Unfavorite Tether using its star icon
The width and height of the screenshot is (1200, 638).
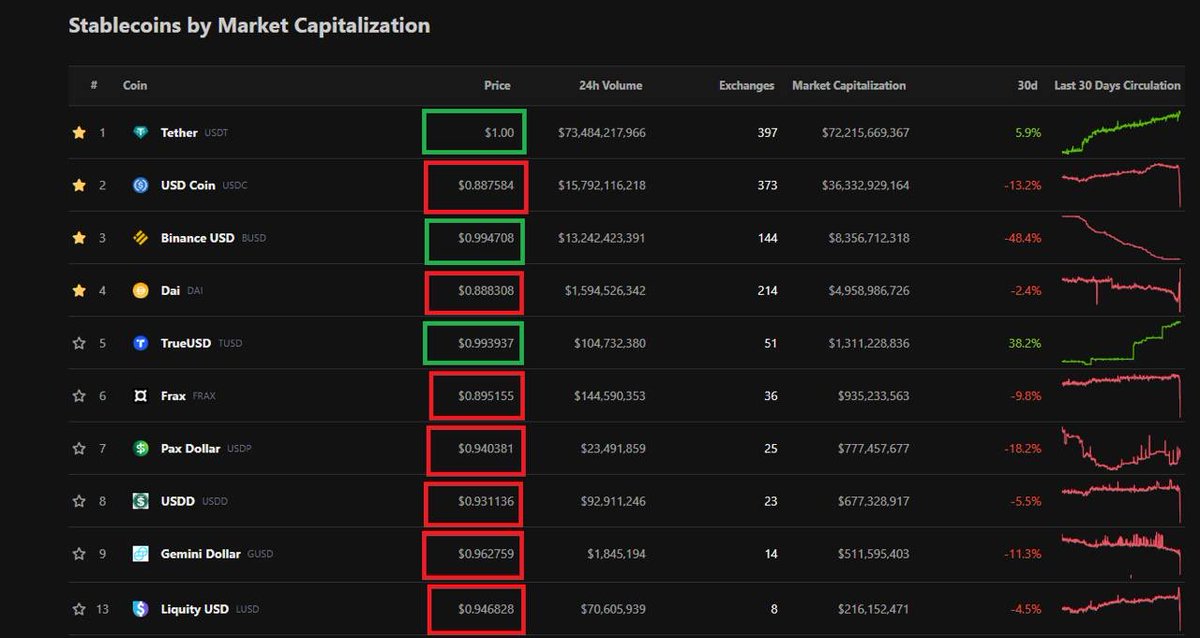79,132
